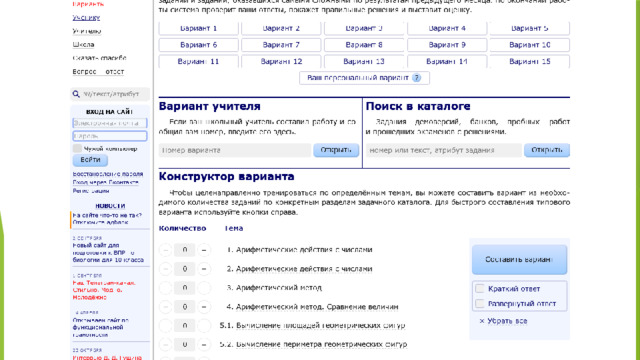
Task: Open Вариант 8
Action: coord(364,45)
